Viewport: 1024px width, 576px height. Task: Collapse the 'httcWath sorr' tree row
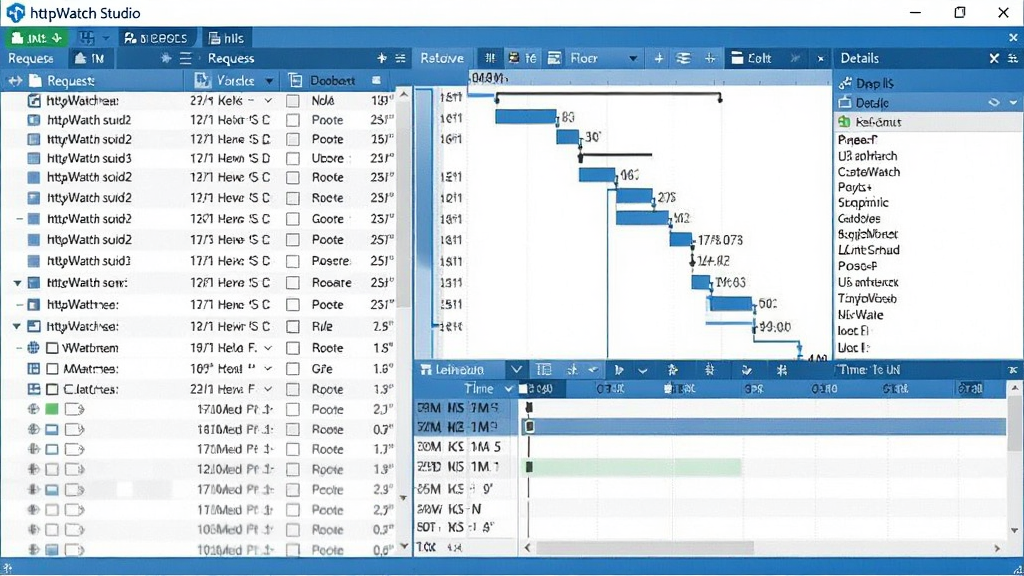pyautogui.click(x=17, y=283)
